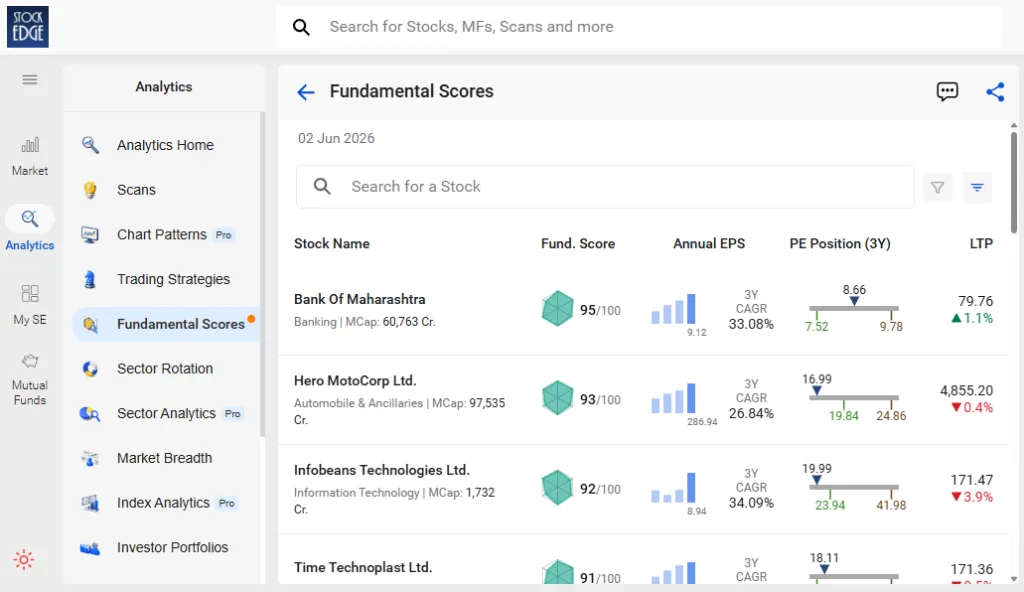Click Infobeans score hexagon

tap(557, 487)
